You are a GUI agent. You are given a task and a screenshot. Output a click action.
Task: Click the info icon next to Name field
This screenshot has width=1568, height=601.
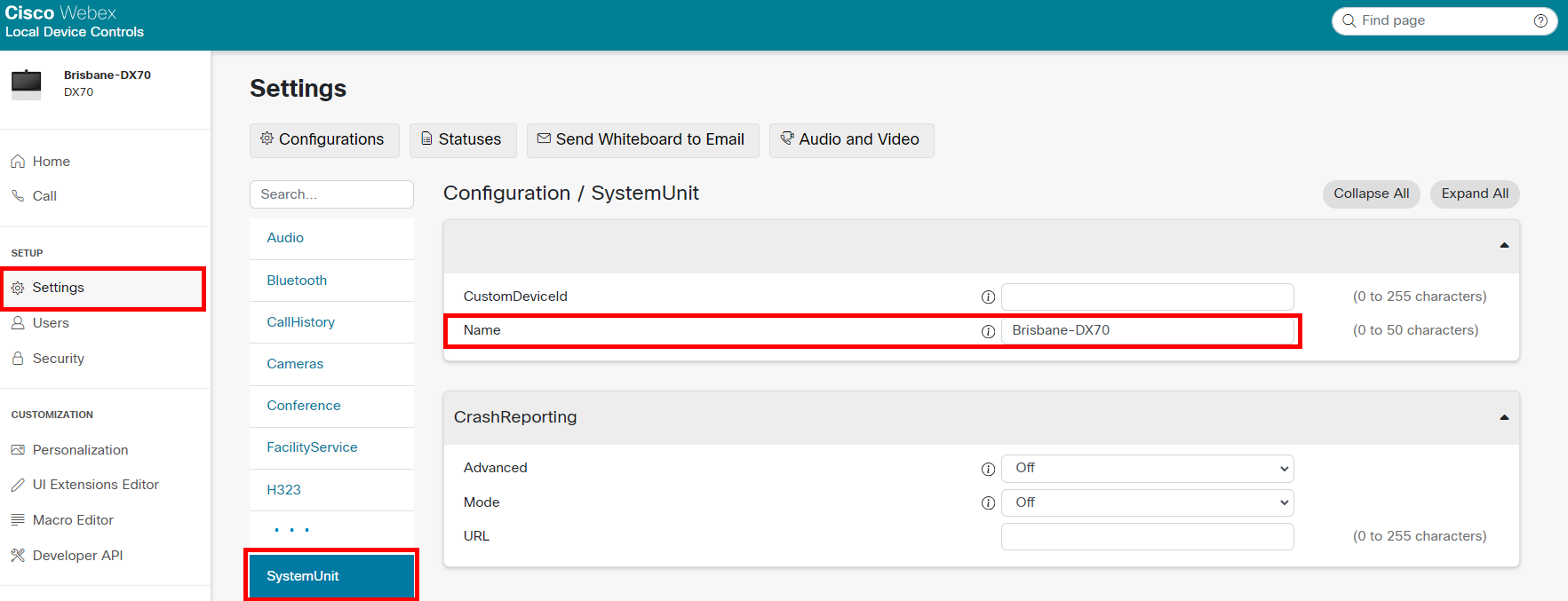click(x=987, y=331)
